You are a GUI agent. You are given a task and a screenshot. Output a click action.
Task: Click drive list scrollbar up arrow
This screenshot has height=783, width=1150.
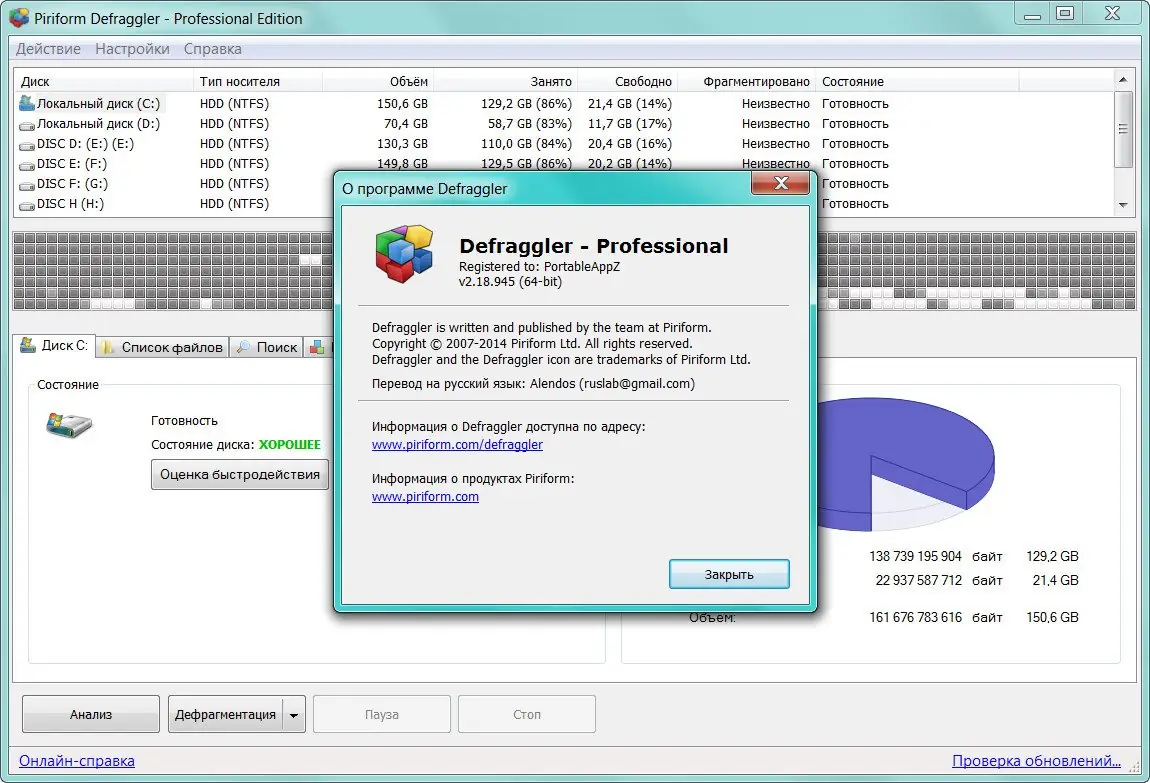[1123, 78]
